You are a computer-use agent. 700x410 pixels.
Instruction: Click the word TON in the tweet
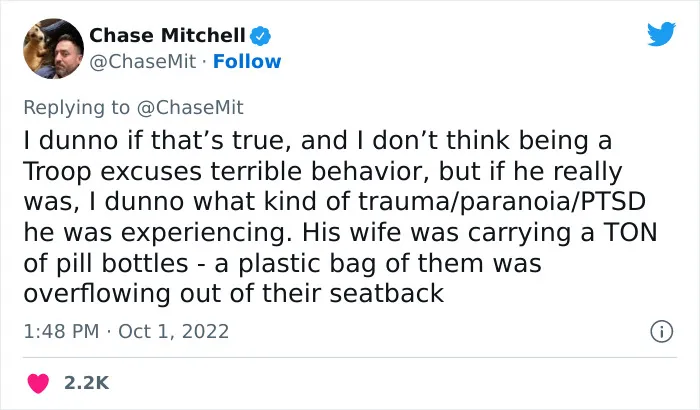pos(630,232)
